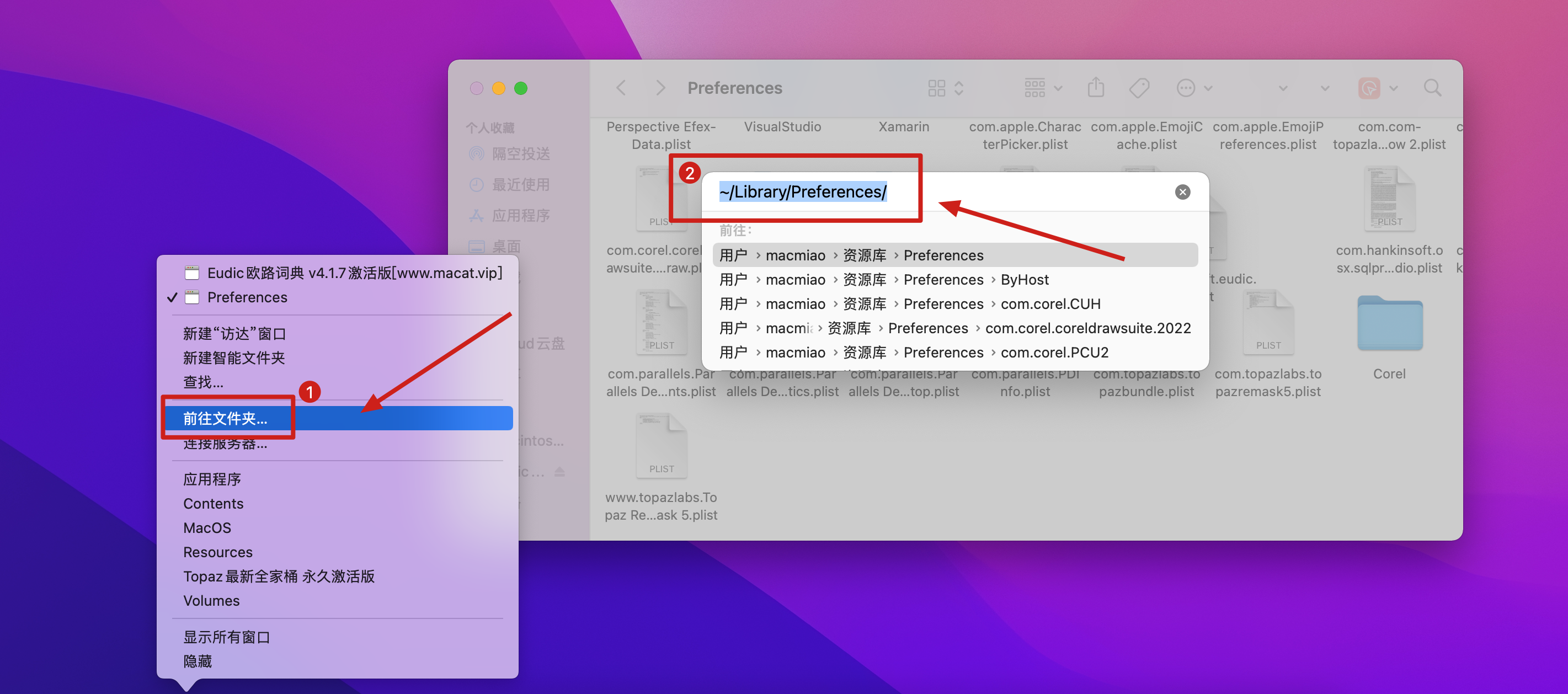Open the group-by dropdown in toolbar

1043,88
